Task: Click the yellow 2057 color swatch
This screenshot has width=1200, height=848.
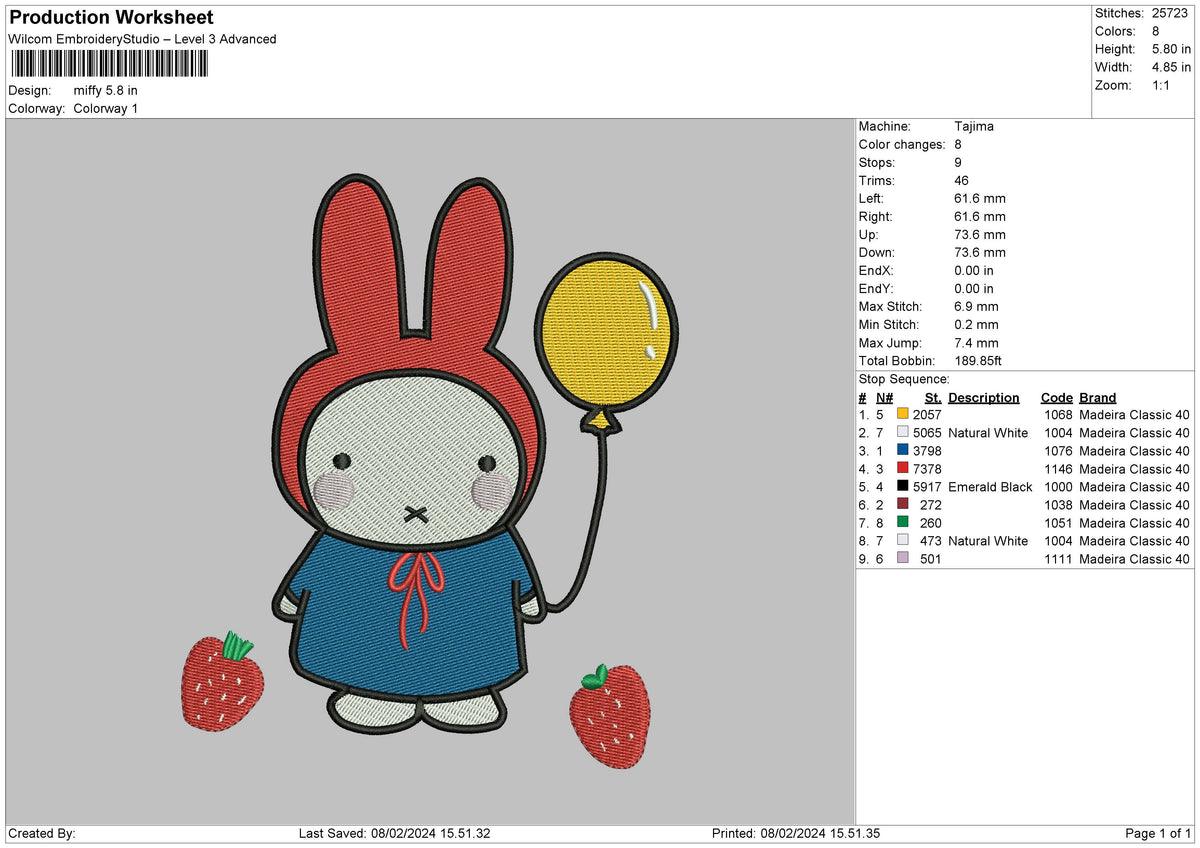Action: 903,415
